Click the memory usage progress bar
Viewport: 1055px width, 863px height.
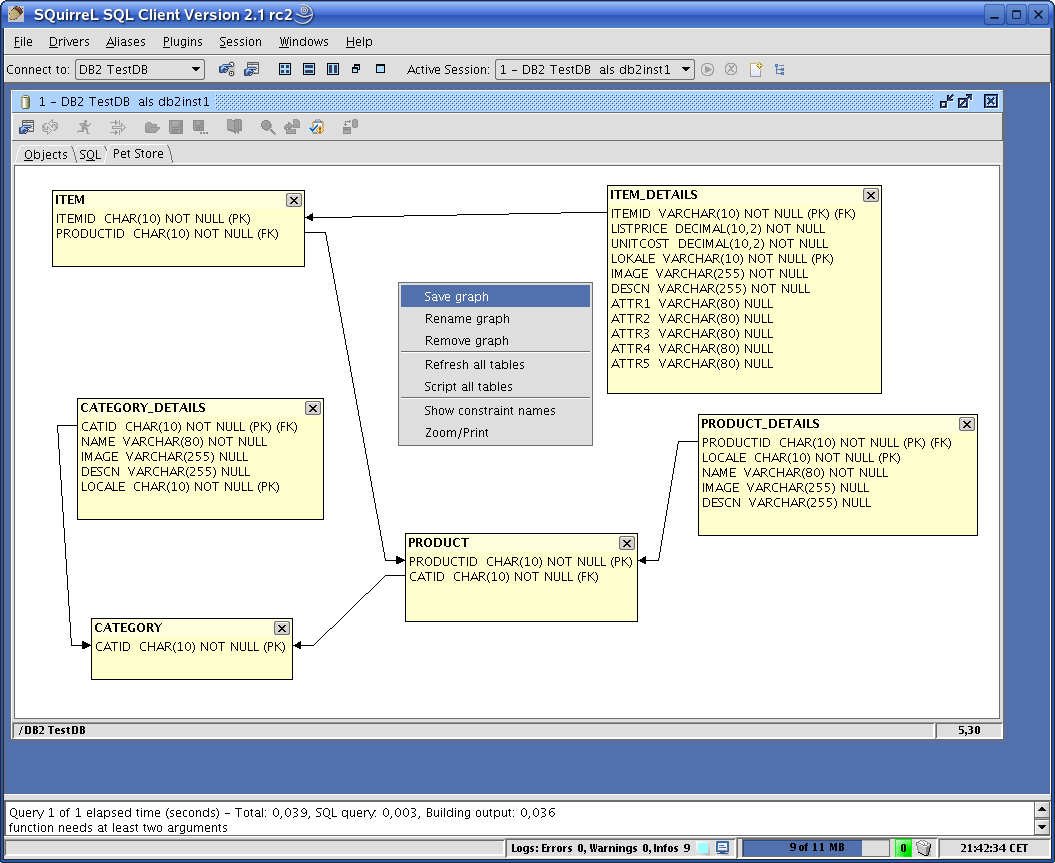[x=815, y=848]
